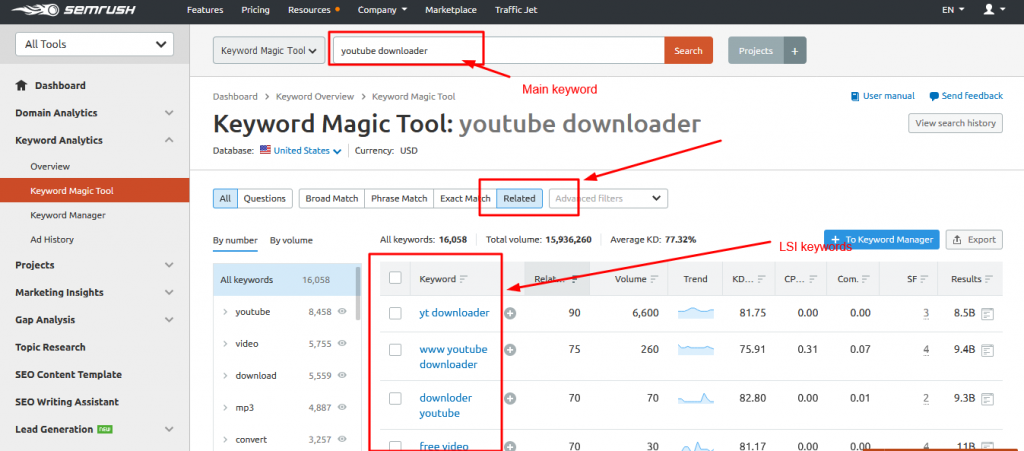Check the select-all keywords header checkbox
Image resolution: width=1024 pixels, height=451 pixels.
tap(395, 278)
